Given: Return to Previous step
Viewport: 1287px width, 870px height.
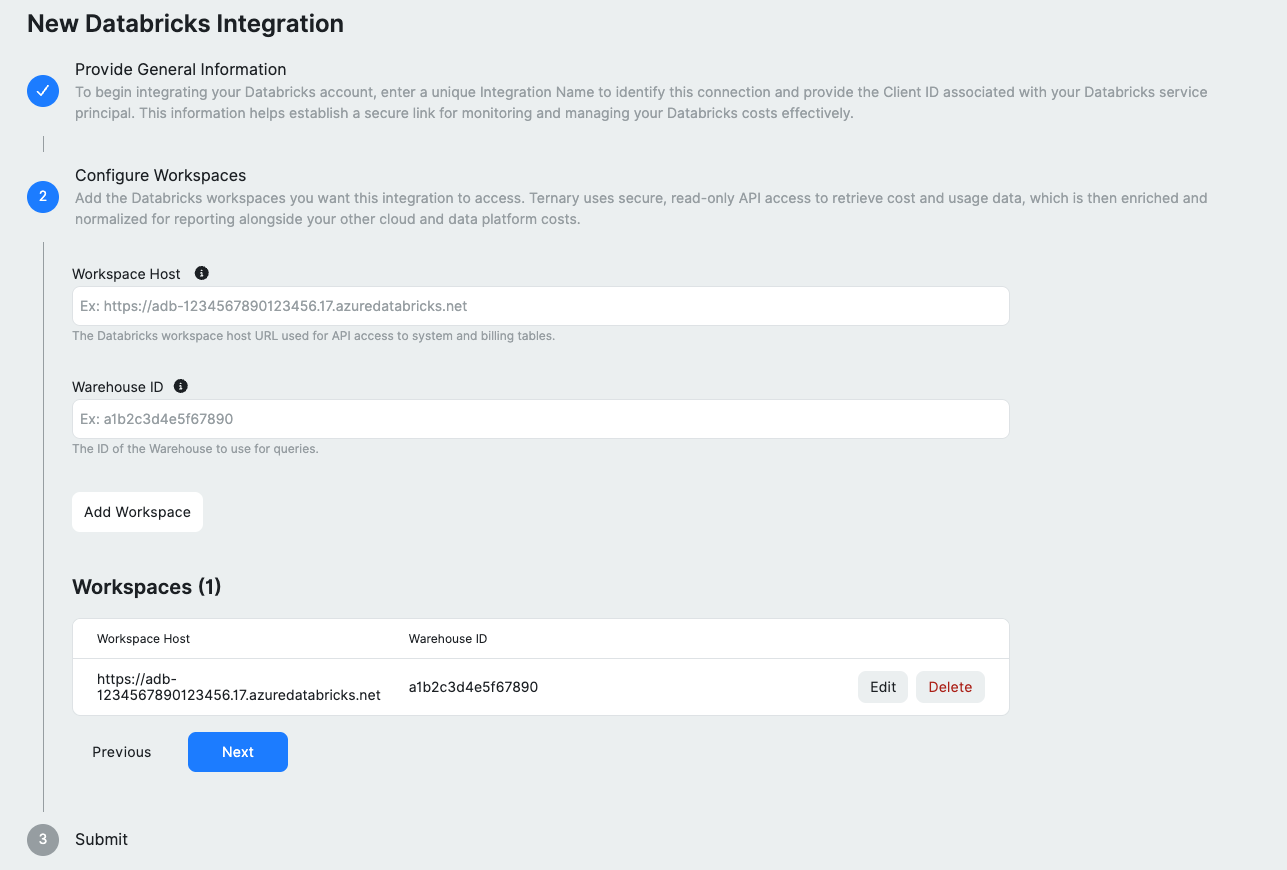Looking at the screenshot, I should (122, 752).
